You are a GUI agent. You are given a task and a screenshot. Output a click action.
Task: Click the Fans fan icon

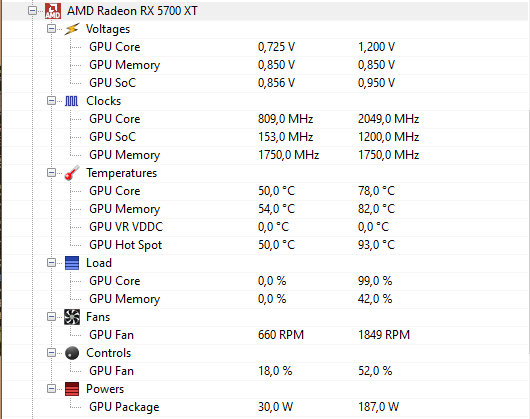72,317
